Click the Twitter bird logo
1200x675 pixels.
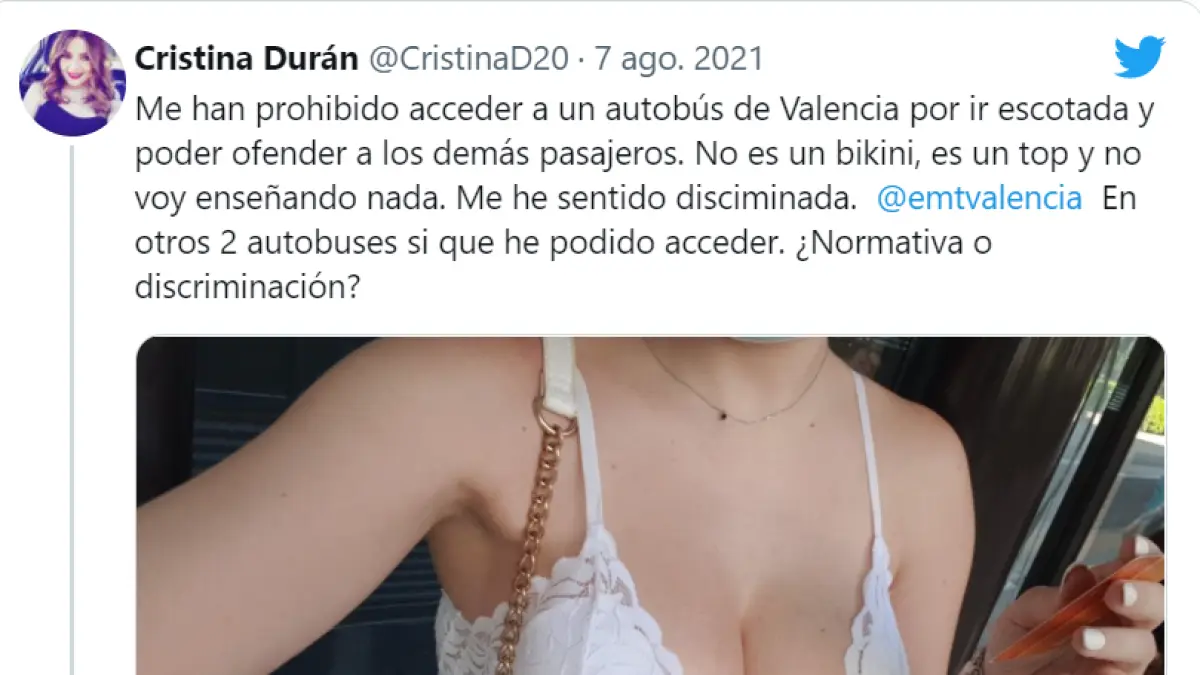[x=1140, y=57]
